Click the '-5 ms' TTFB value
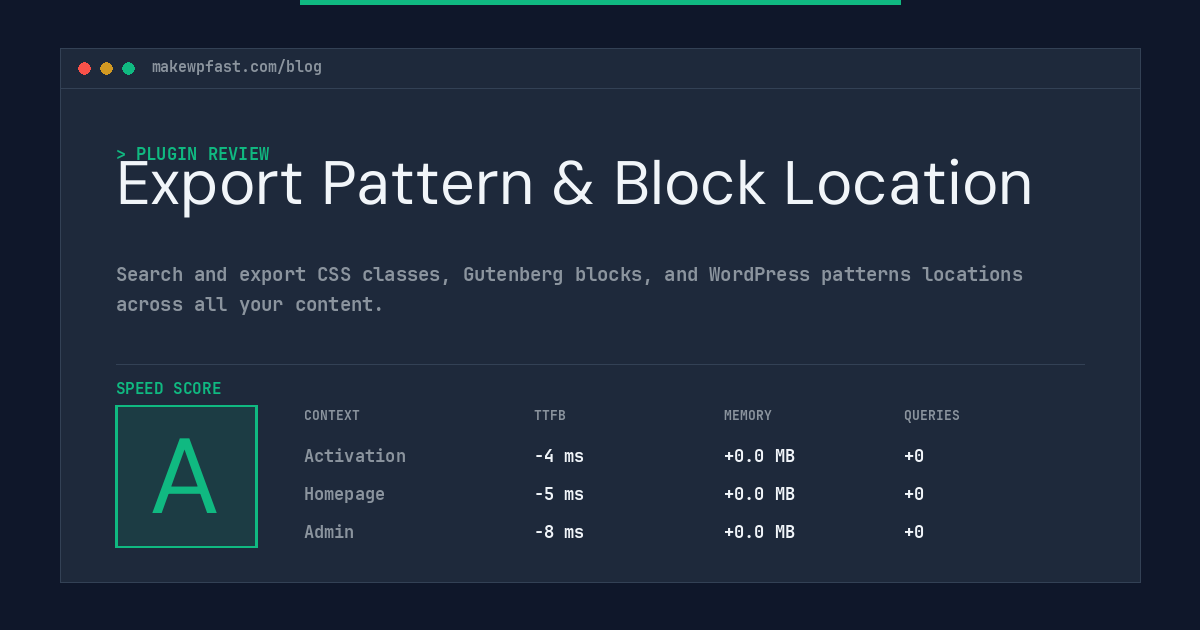The width and height of the screenshot is (1200, 630). coord(559,494)
